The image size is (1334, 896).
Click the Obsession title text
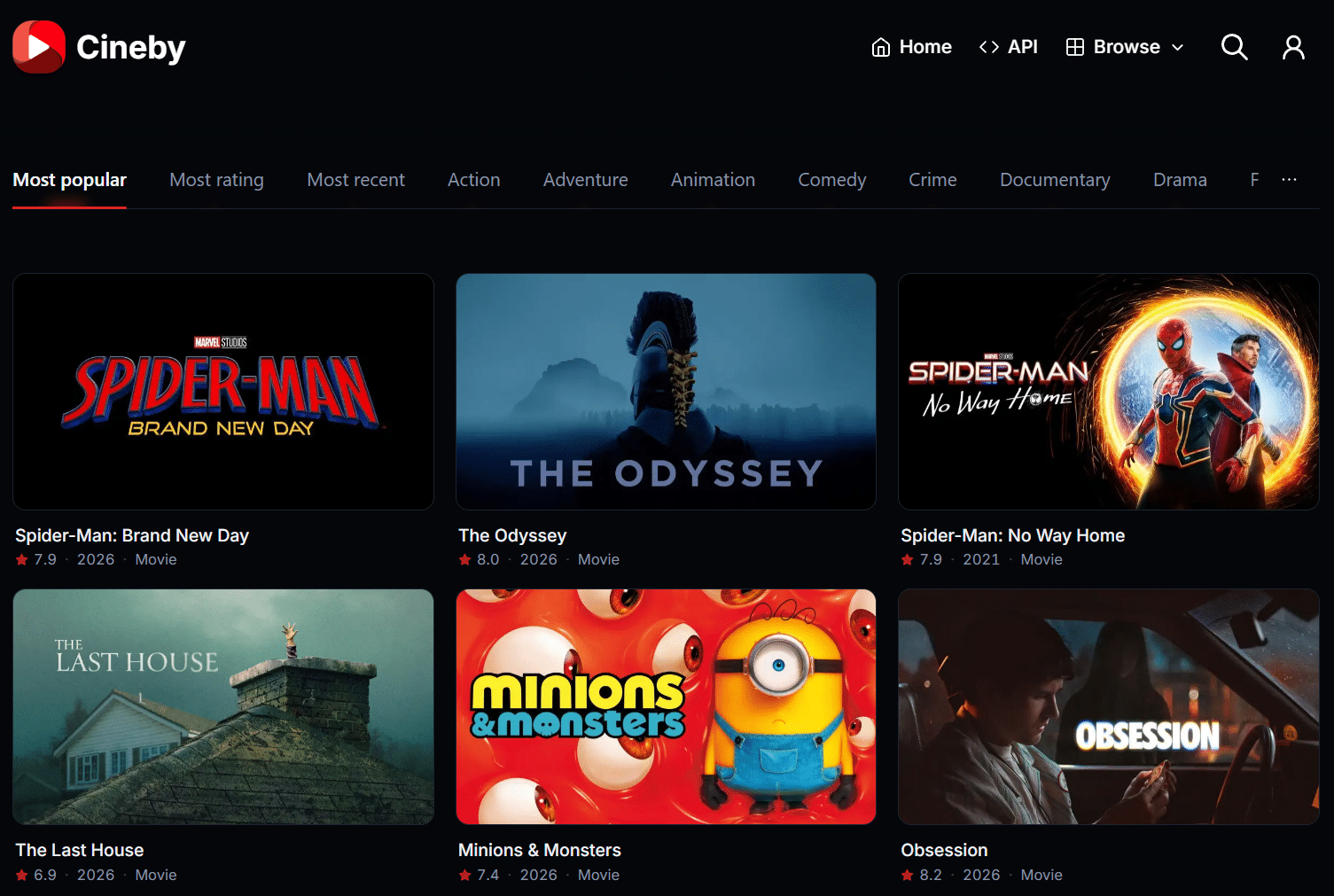944,850
